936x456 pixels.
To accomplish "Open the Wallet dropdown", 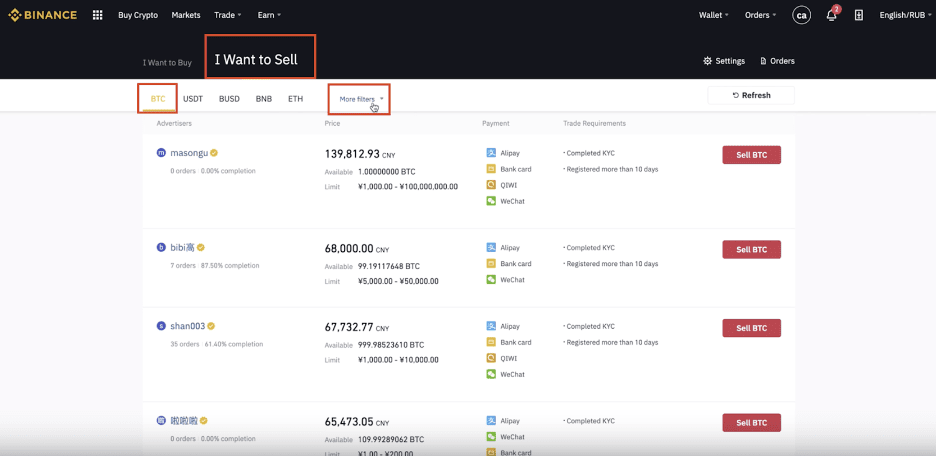I will (714, 15).
